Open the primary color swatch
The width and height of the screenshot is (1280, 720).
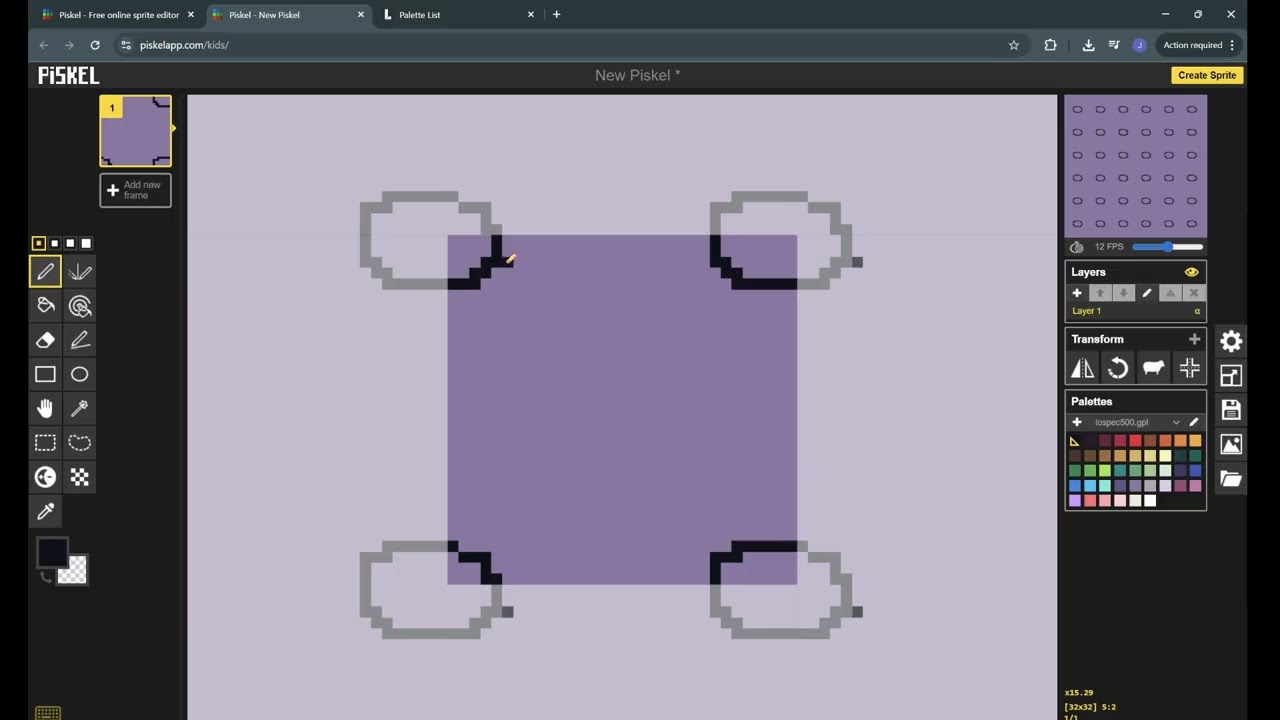point(52,553)
